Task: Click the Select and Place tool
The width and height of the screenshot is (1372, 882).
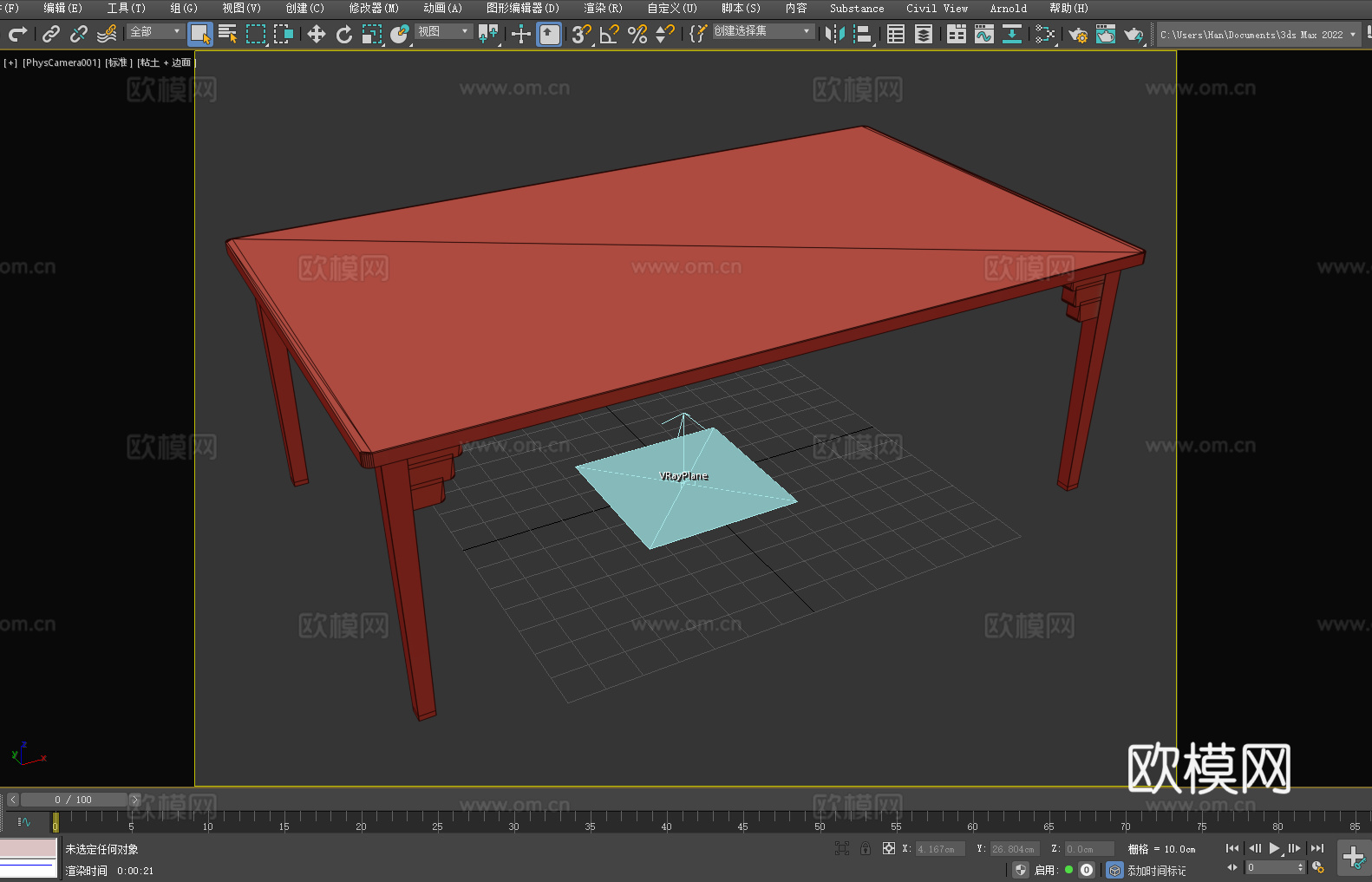Action: (x=400, y=34)
